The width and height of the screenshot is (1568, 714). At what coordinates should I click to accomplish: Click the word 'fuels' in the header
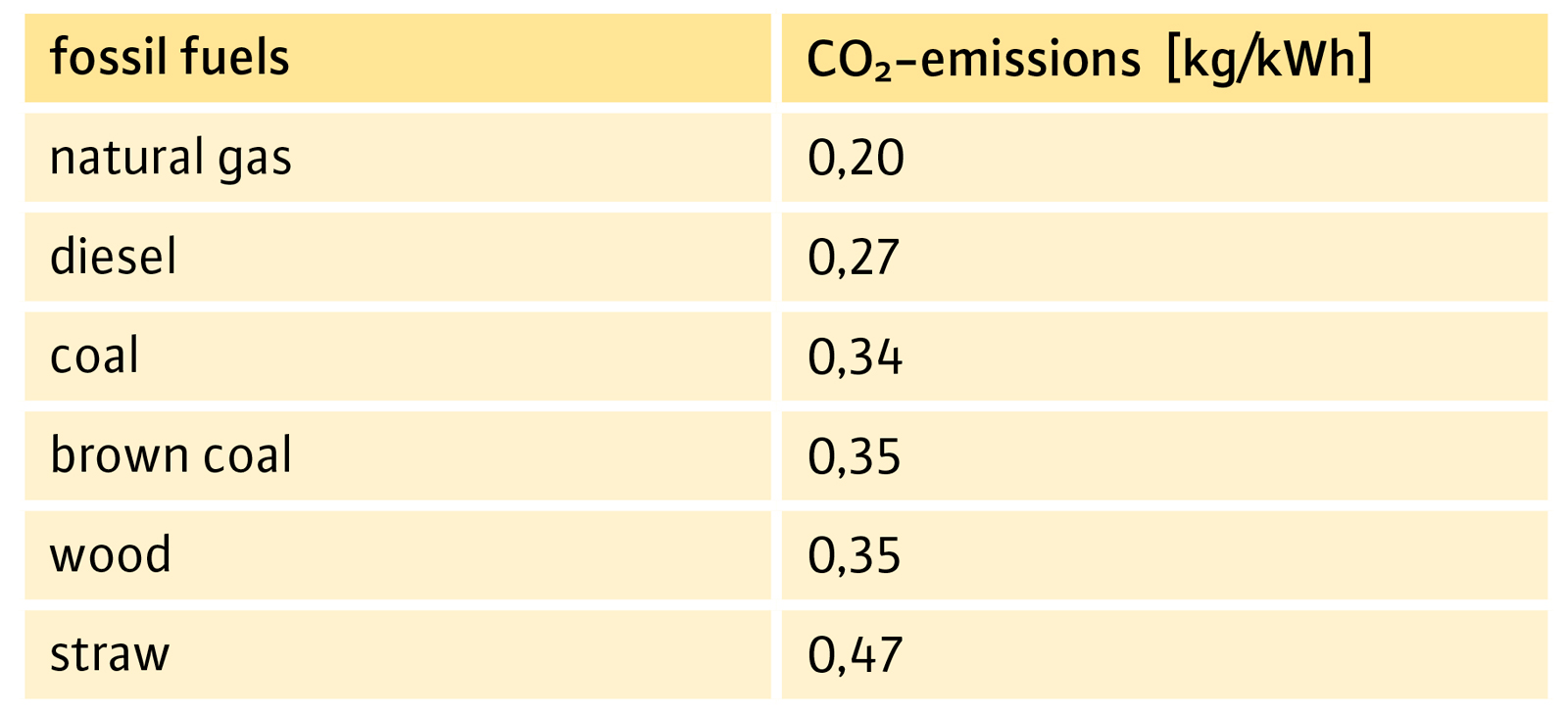233,58
